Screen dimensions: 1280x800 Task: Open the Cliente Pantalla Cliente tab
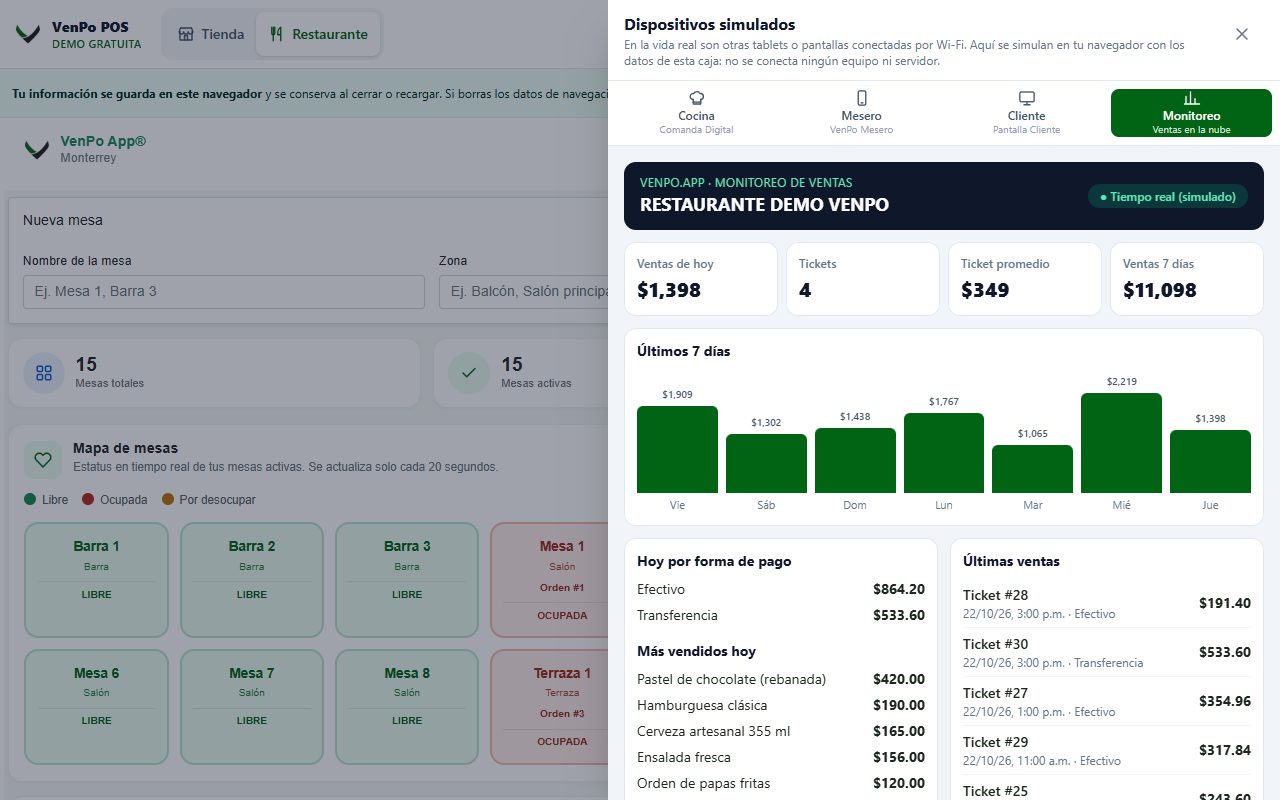tap(1027, 113)
